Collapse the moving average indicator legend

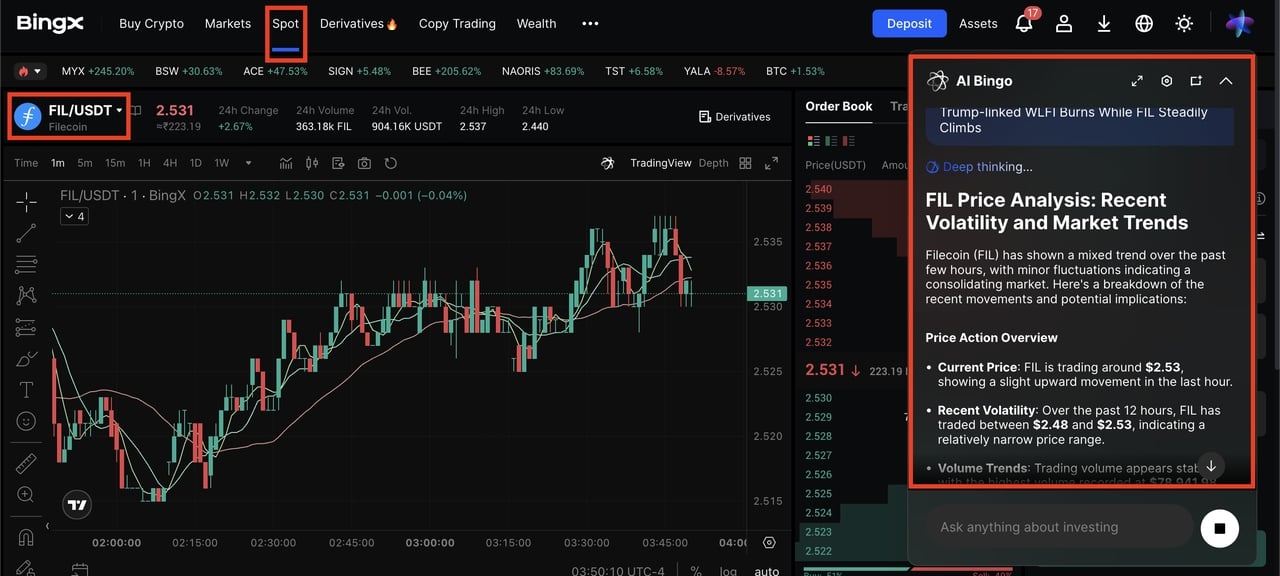tap(74, 216)
